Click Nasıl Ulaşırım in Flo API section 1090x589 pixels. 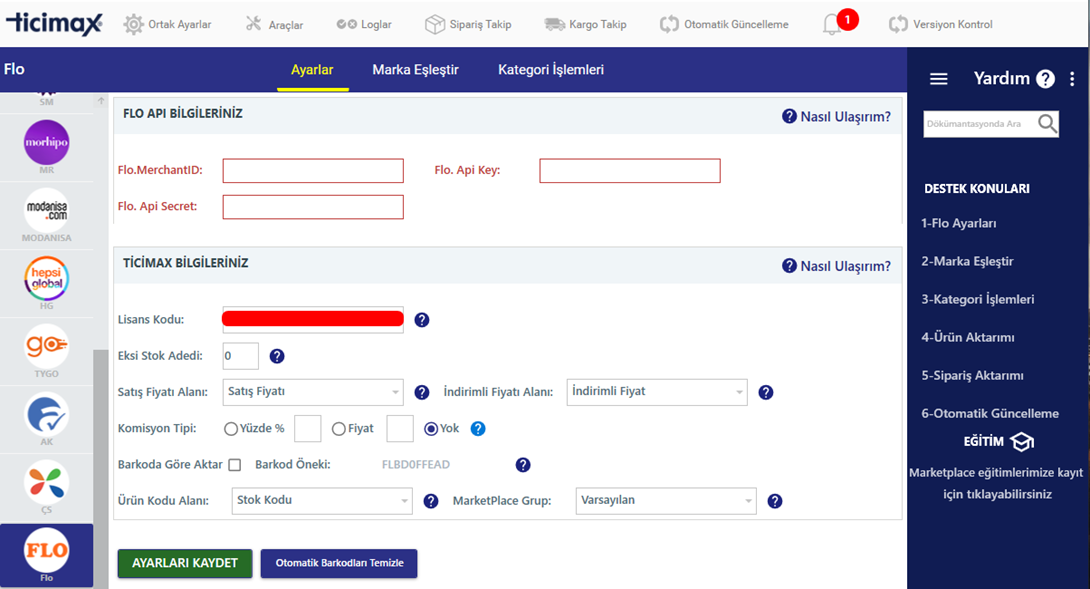(x=836, y=116)
